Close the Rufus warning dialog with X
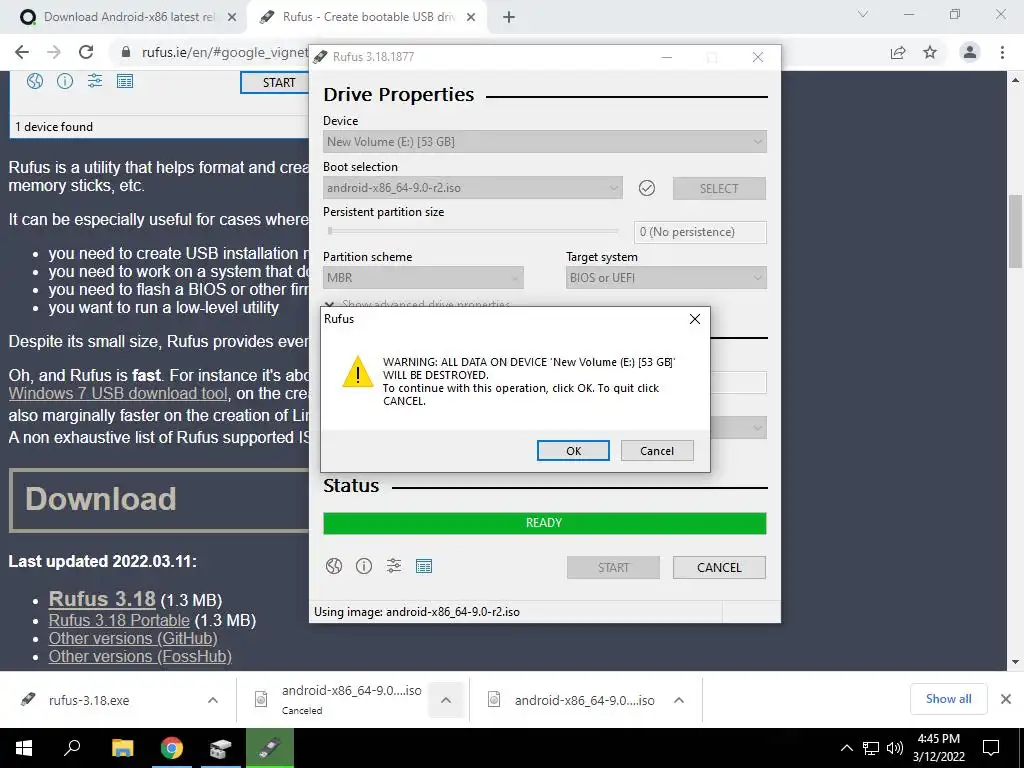 pos(695,319)
